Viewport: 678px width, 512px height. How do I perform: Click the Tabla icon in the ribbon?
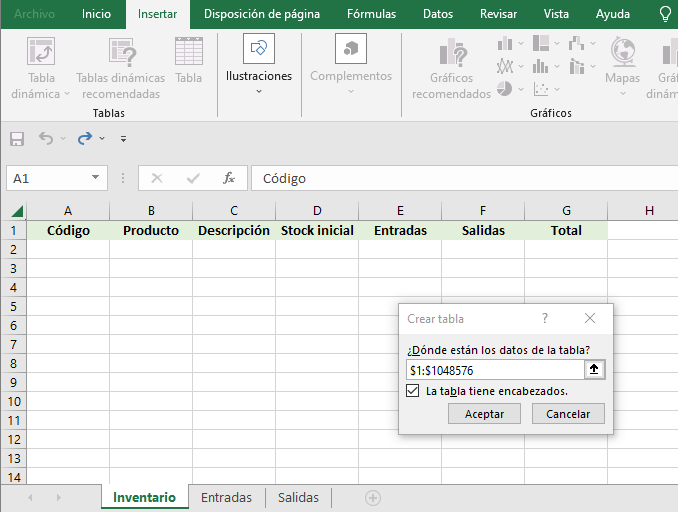(x=189, y=51)
